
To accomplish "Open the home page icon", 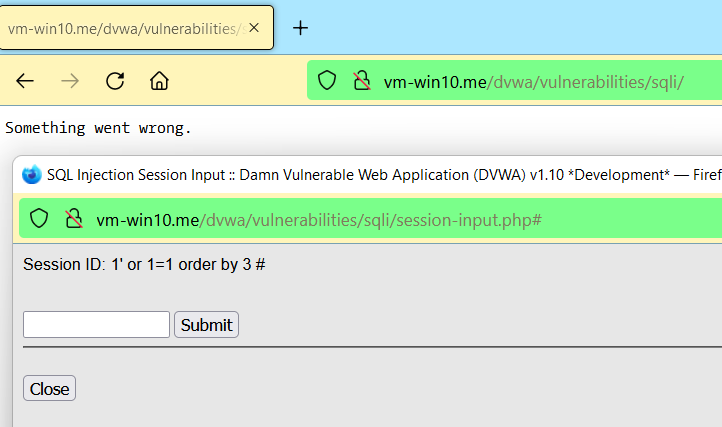I will pos(159,81).
